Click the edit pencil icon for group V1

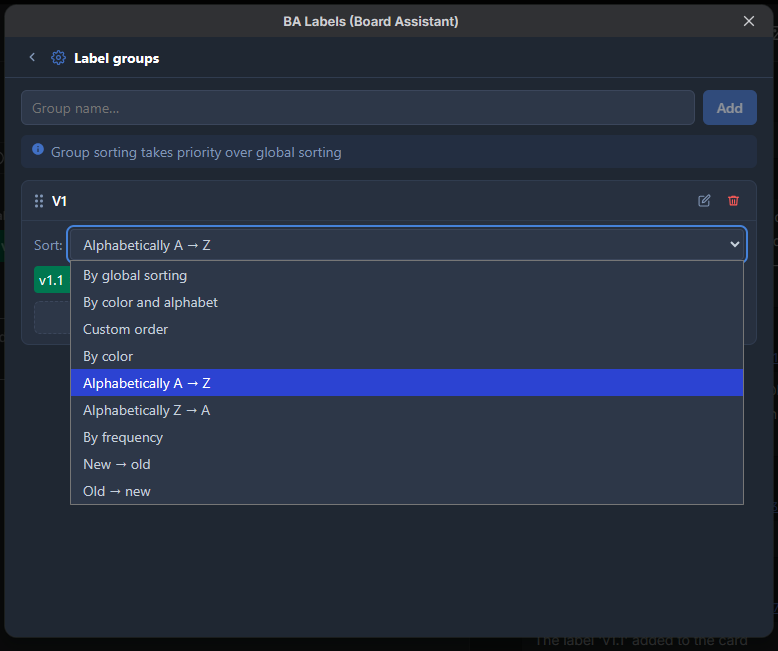(x=704, y=201)
